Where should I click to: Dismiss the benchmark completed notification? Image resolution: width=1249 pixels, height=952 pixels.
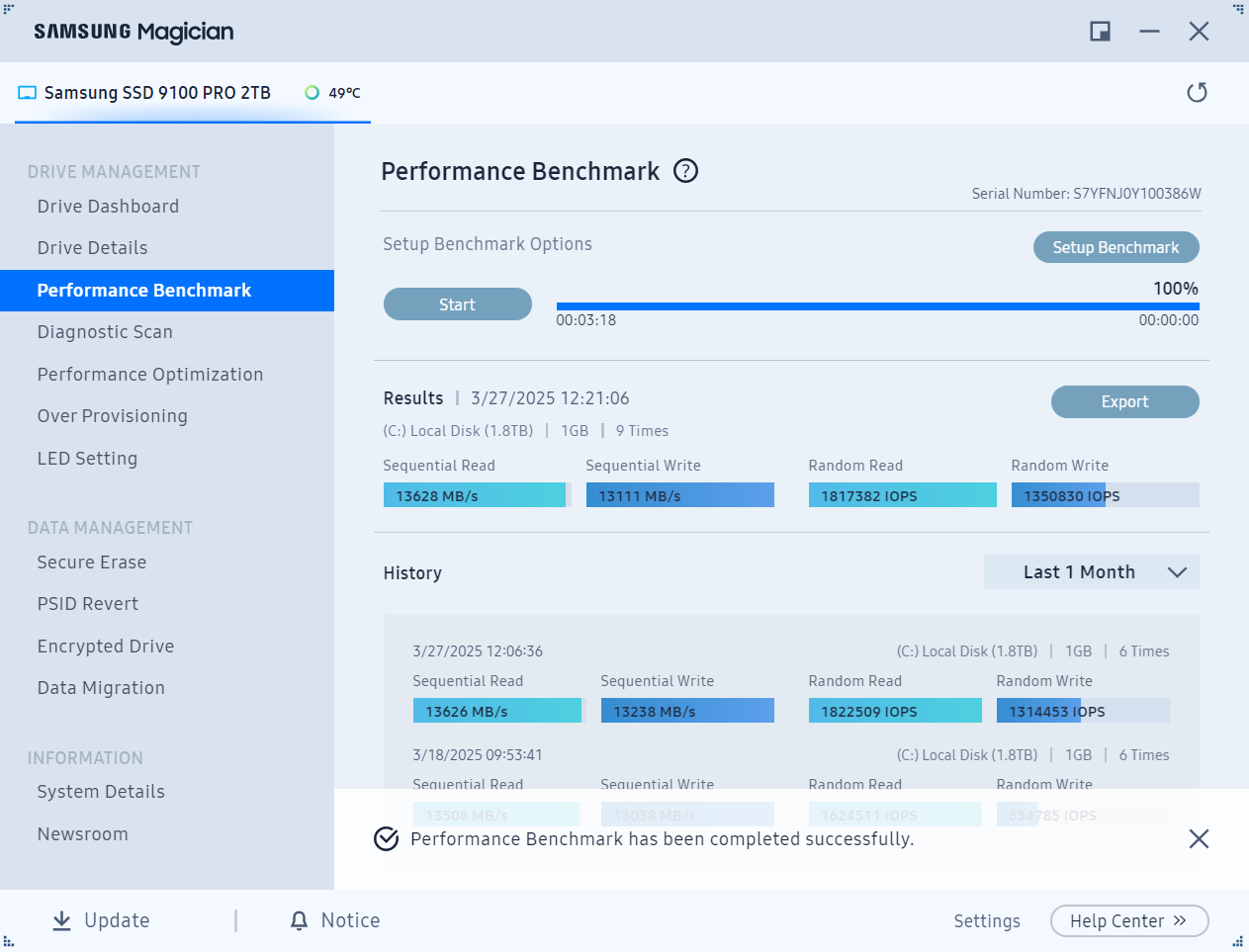[1199, 839]
